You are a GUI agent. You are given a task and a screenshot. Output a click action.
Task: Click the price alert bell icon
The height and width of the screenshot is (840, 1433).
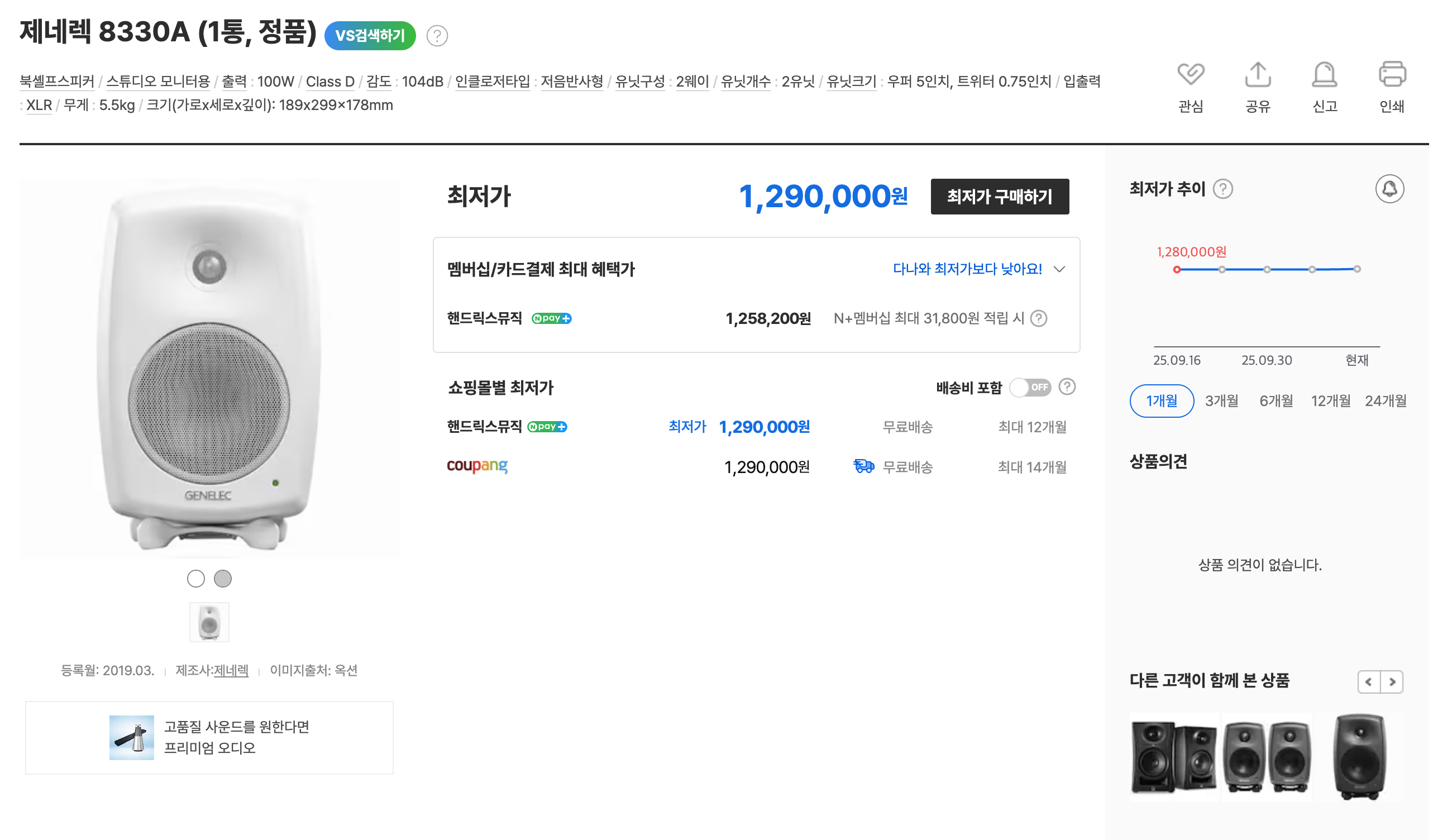tap(1389, 189)
